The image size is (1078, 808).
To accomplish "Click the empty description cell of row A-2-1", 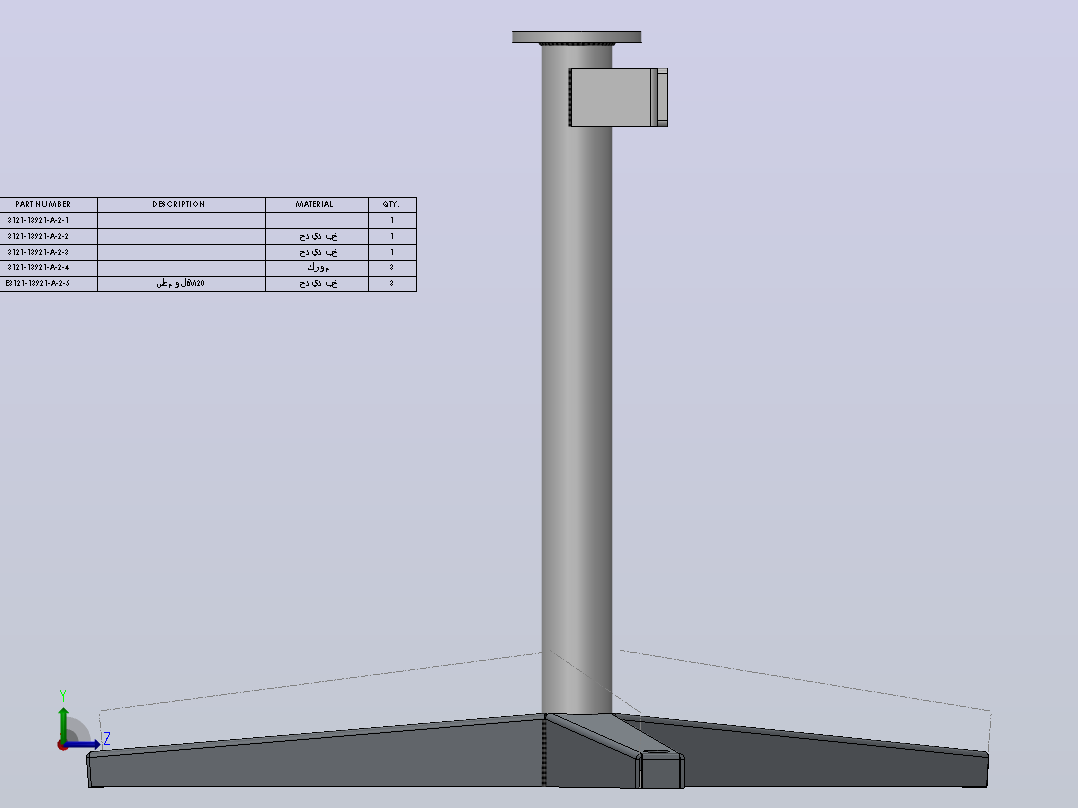I will pyautogui.click(x=182, y=220).
